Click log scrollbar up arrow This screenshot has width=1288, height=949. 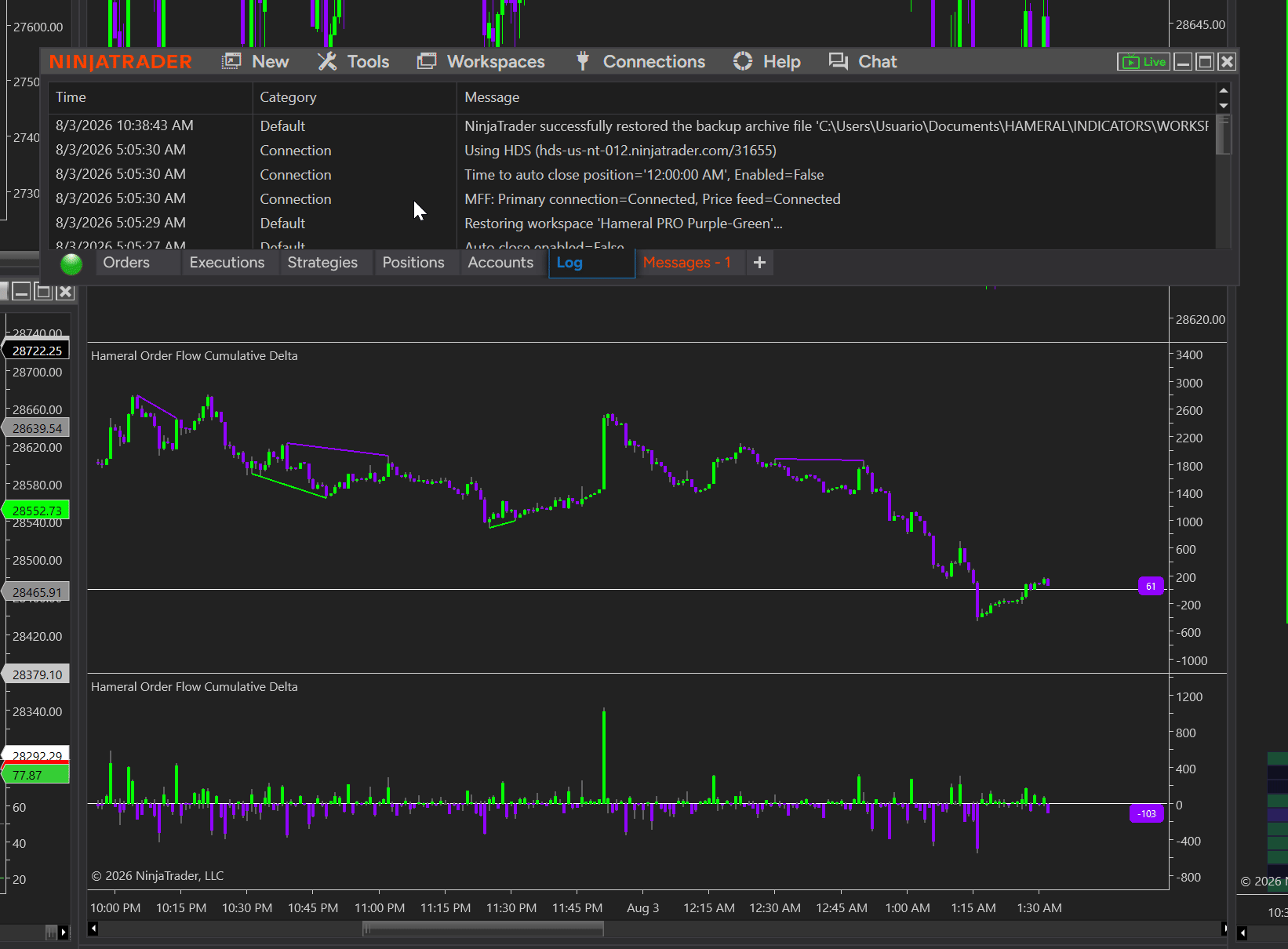(1224, 90)
